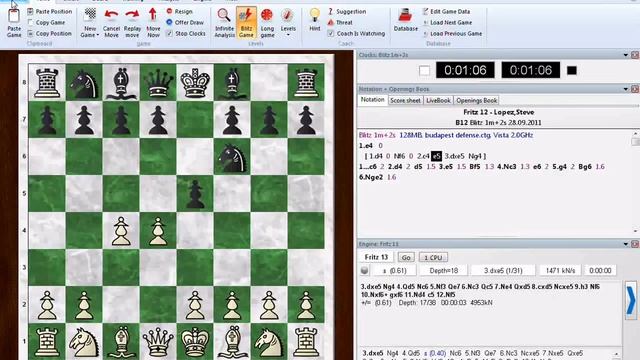Viewport: 640px width, 360px height.
Task: Click the Load Next Game icon
Action: (426, 22)
